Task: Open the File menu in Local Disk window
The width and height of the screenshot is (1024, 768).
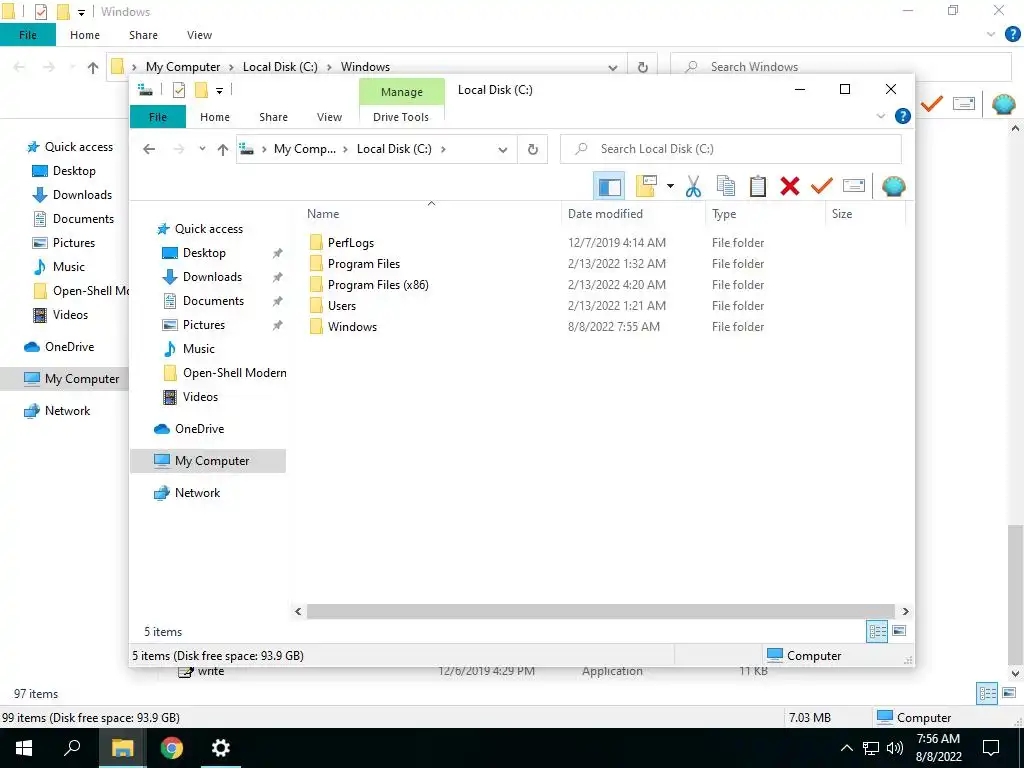Action: coord(157,117)
